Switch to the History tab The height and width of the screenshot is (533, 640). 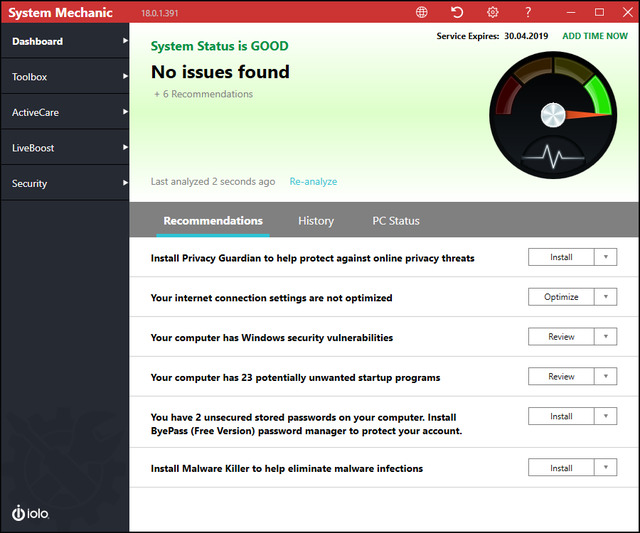pos(316,221)
